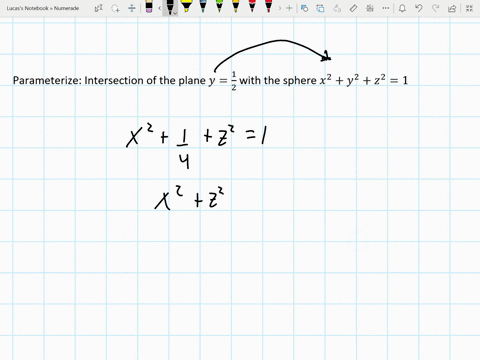Image resolution: width=480 pixels, height=360 pixels.
Task: Click the sphere equation x²+y²+z²=1
Action: pyautogui.click(x=364, y=80)
